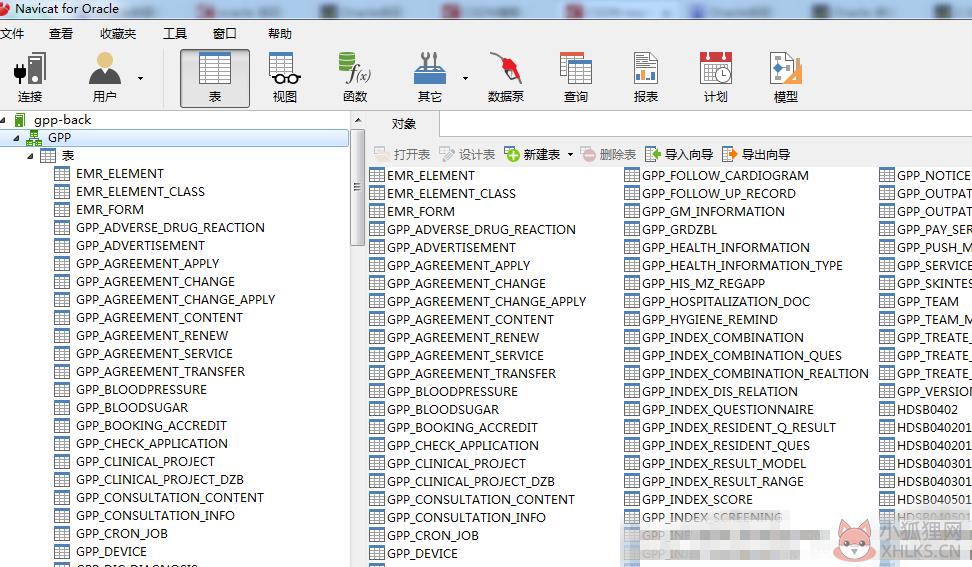Screen dimensions: 972x567
Task: Click the GPP schema icon in tree
Action: (33, 138)
